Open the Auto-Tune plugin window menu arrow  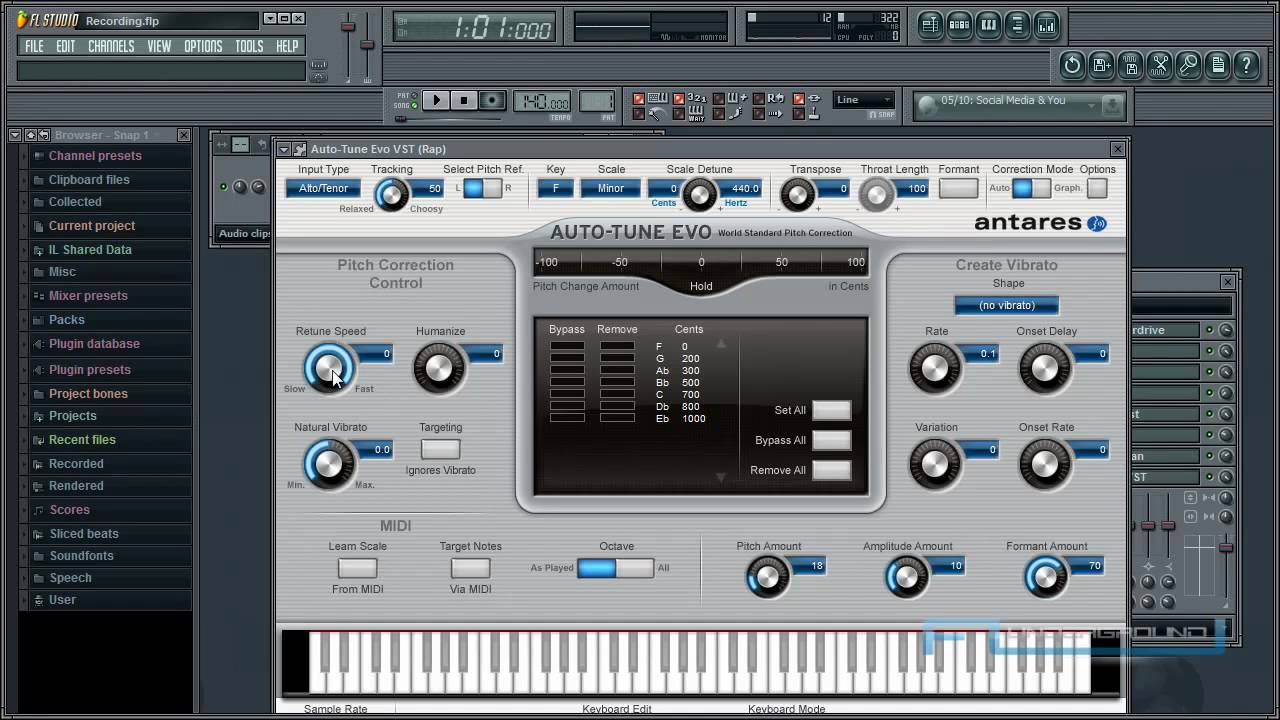pos(284,149)
